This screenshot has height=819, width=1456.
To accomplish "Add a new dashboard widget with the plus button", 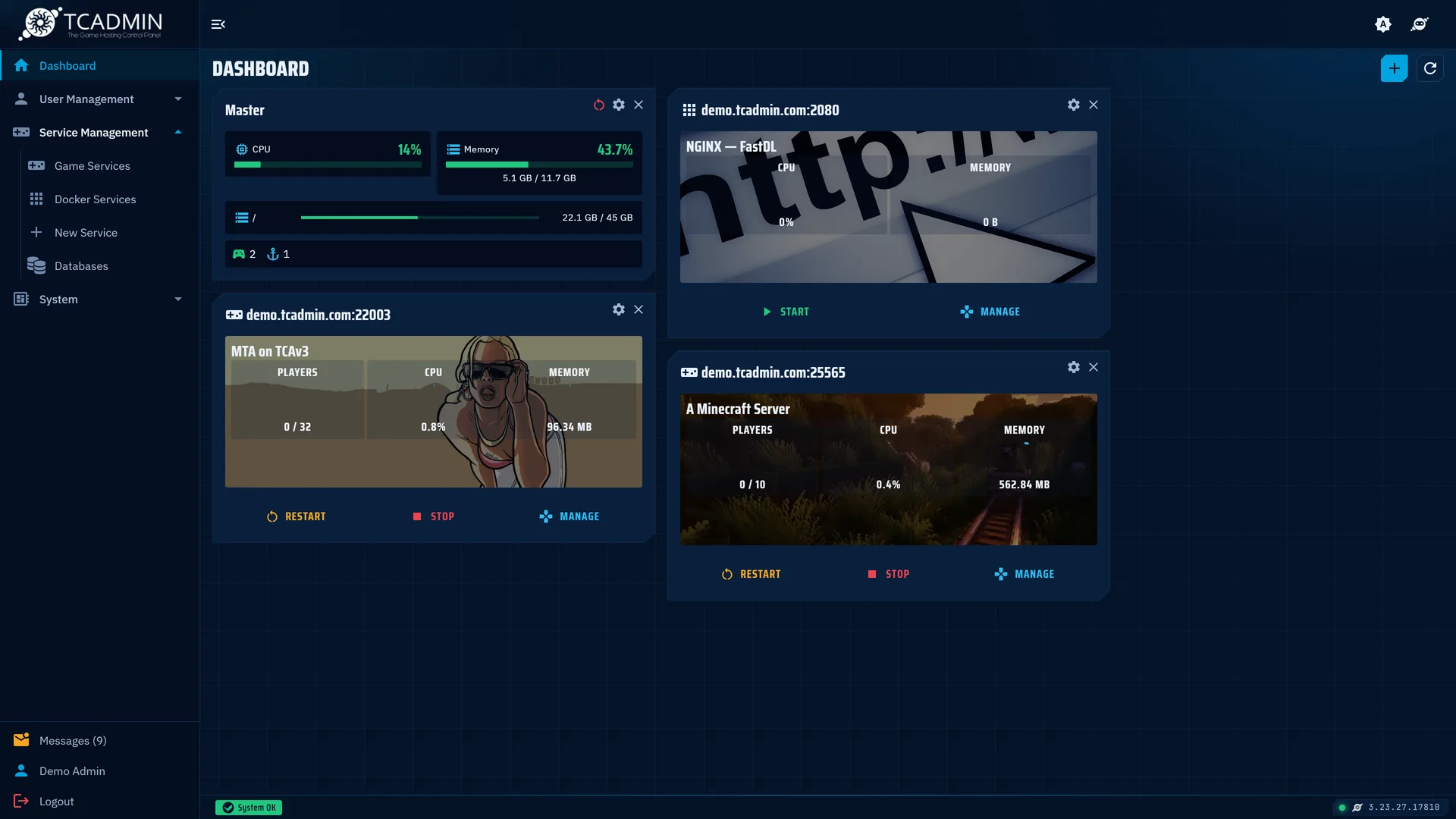I will point(1394,68).
